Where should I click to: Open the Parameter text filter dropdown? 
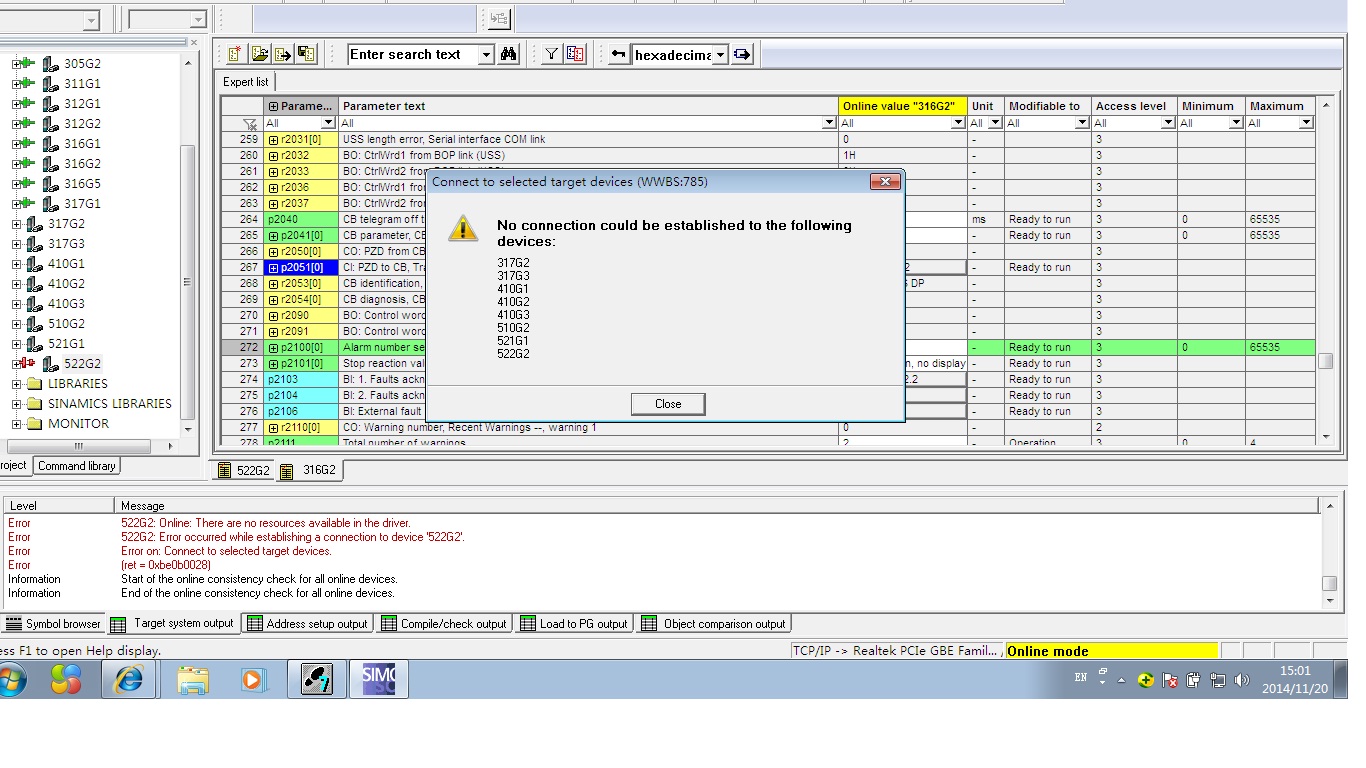(x=829, y=123)
